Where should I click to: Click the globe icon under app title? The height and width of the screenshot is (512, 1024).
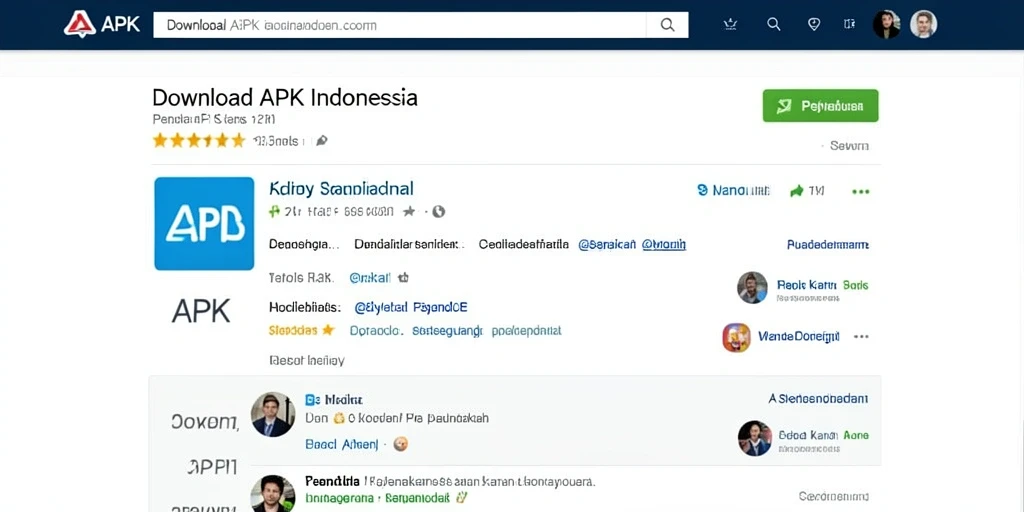pos(439,212)
